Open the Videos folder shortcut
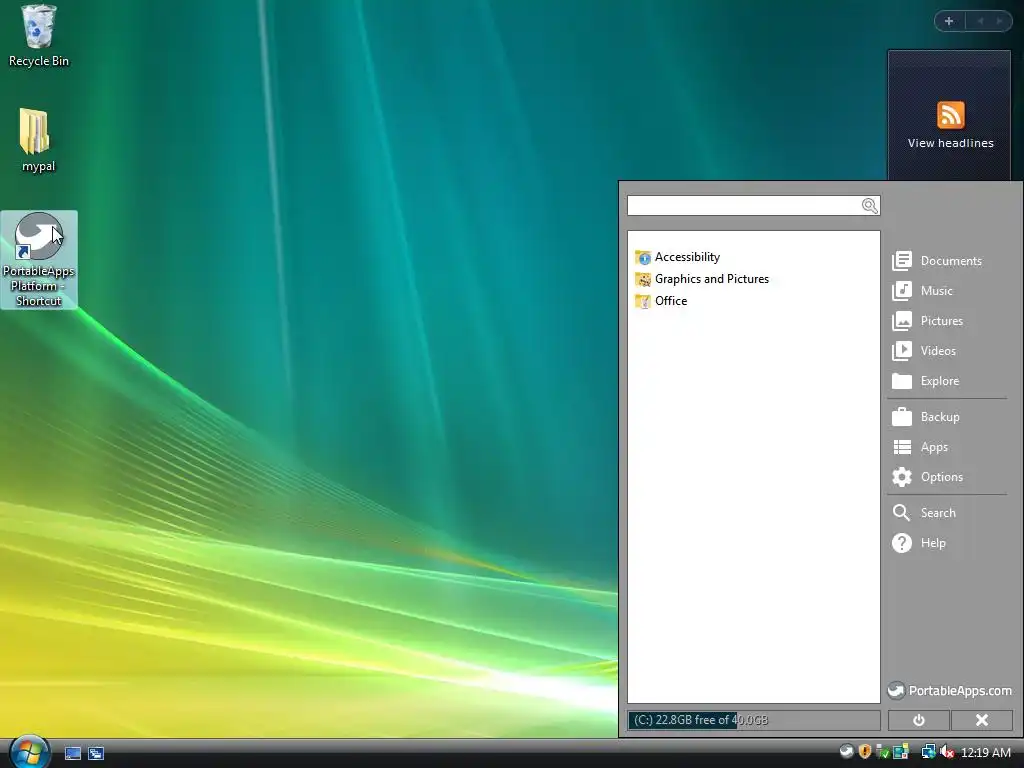 point(924,351)
